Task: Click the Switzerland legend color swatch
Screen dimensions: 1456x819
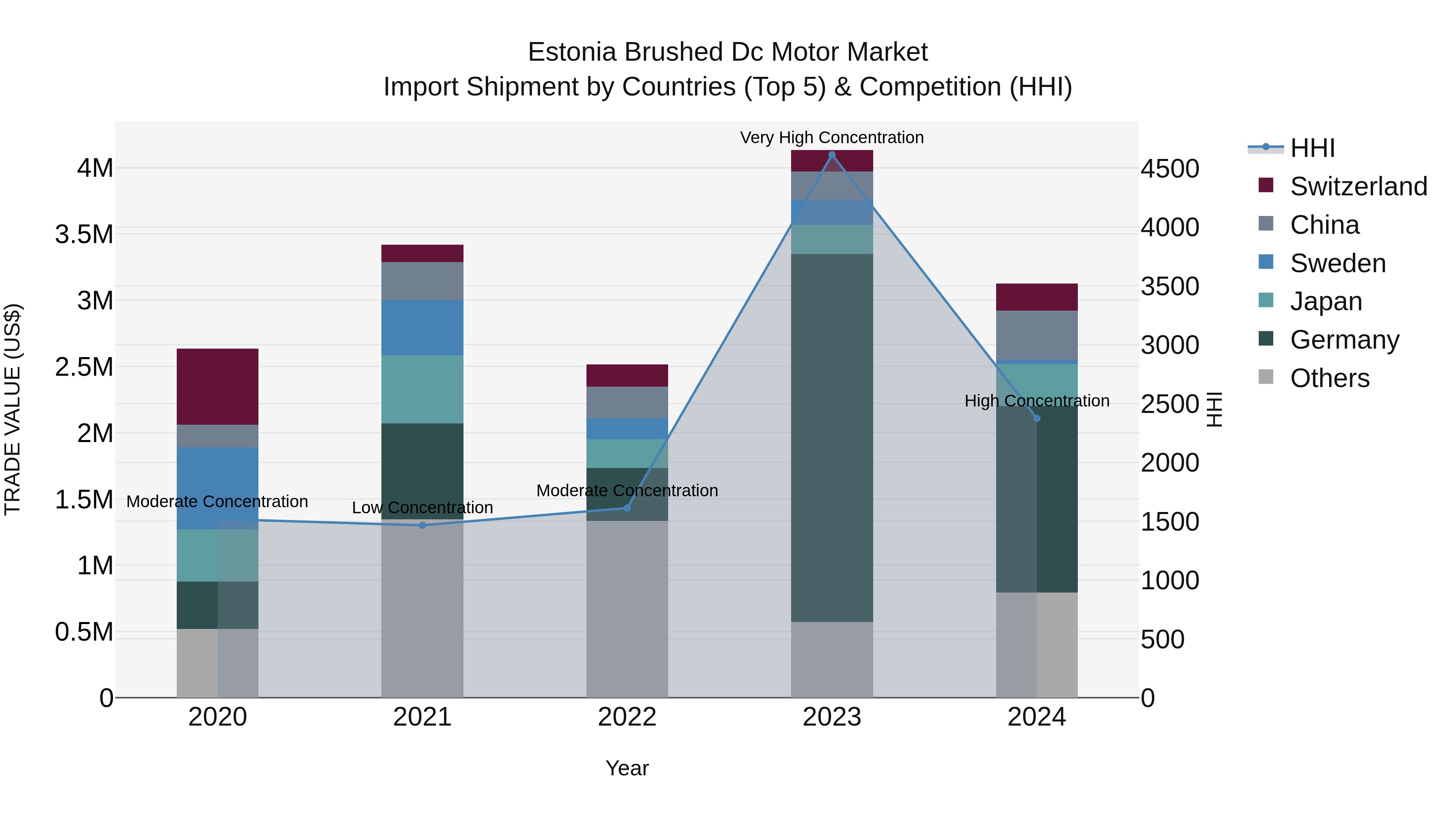Action: 1266,185
